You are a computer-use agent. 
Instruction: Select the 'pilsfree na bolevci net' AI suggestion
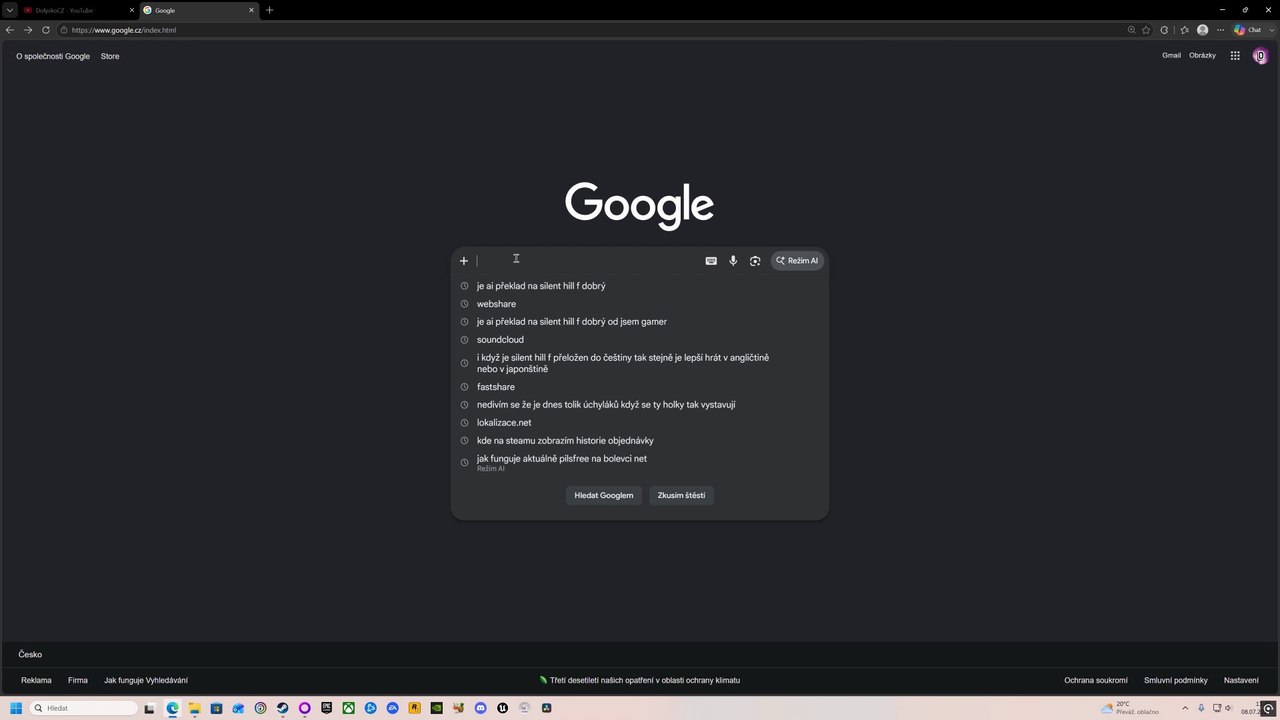click(640, 462)
